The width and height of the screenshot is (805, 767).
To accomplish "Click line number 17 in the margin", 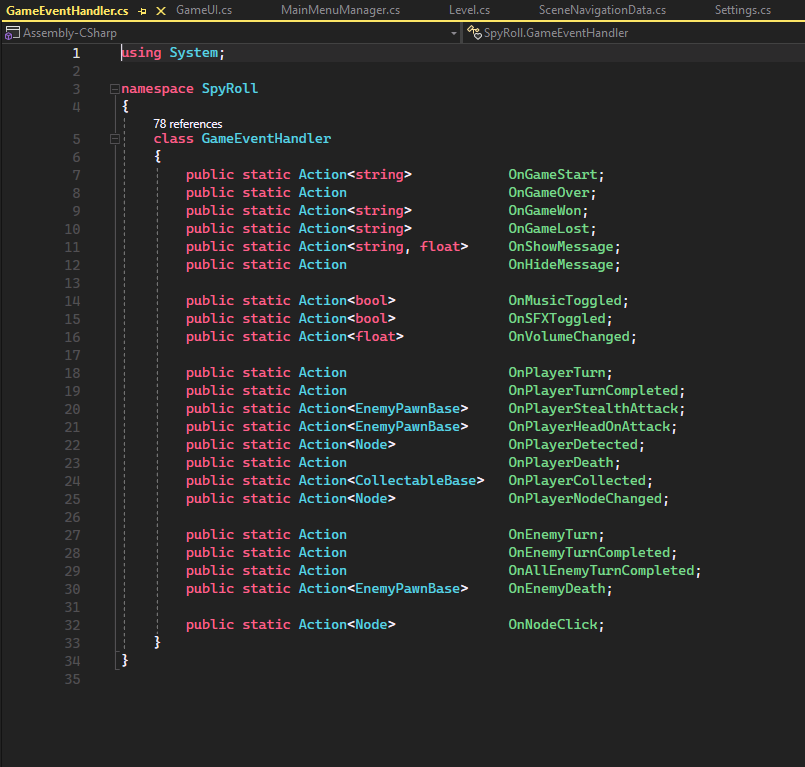I will click(x=73, y=355).
